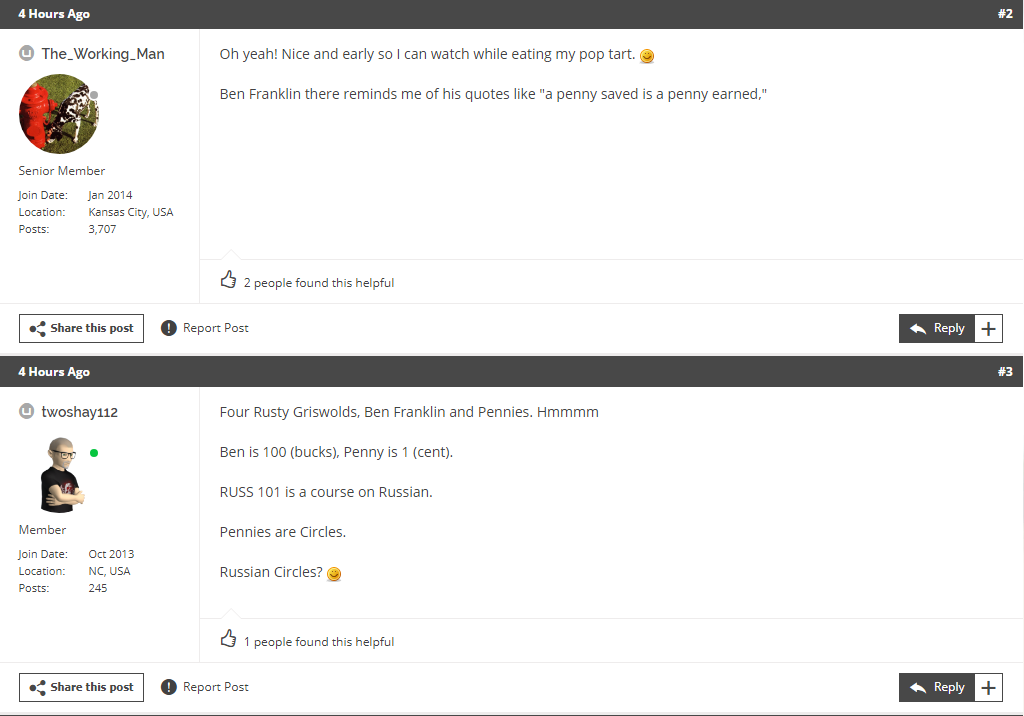Open the #3 post permalink
1024x716 pixels.
[1005, 372]
